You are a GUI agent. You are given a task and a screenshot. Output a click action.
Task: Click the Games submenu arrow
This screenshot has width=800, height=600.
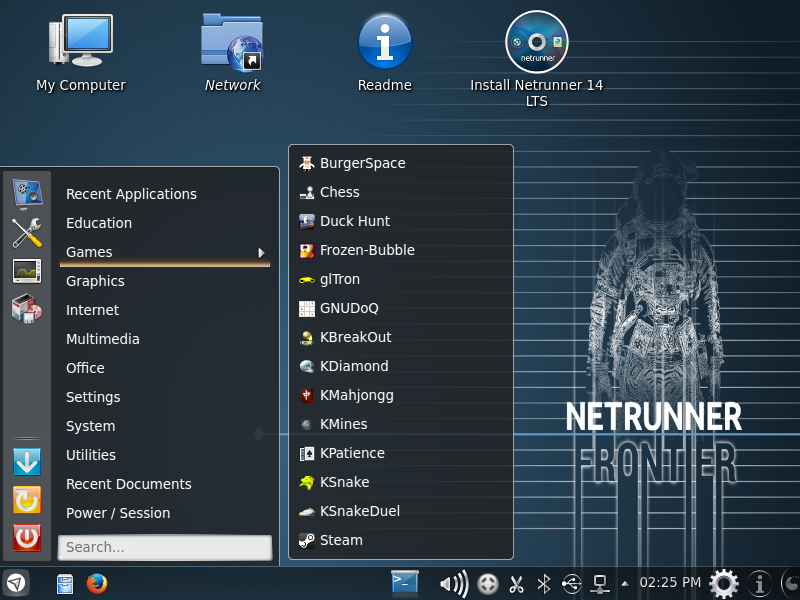pyautogui.click(x=261, y=253)
